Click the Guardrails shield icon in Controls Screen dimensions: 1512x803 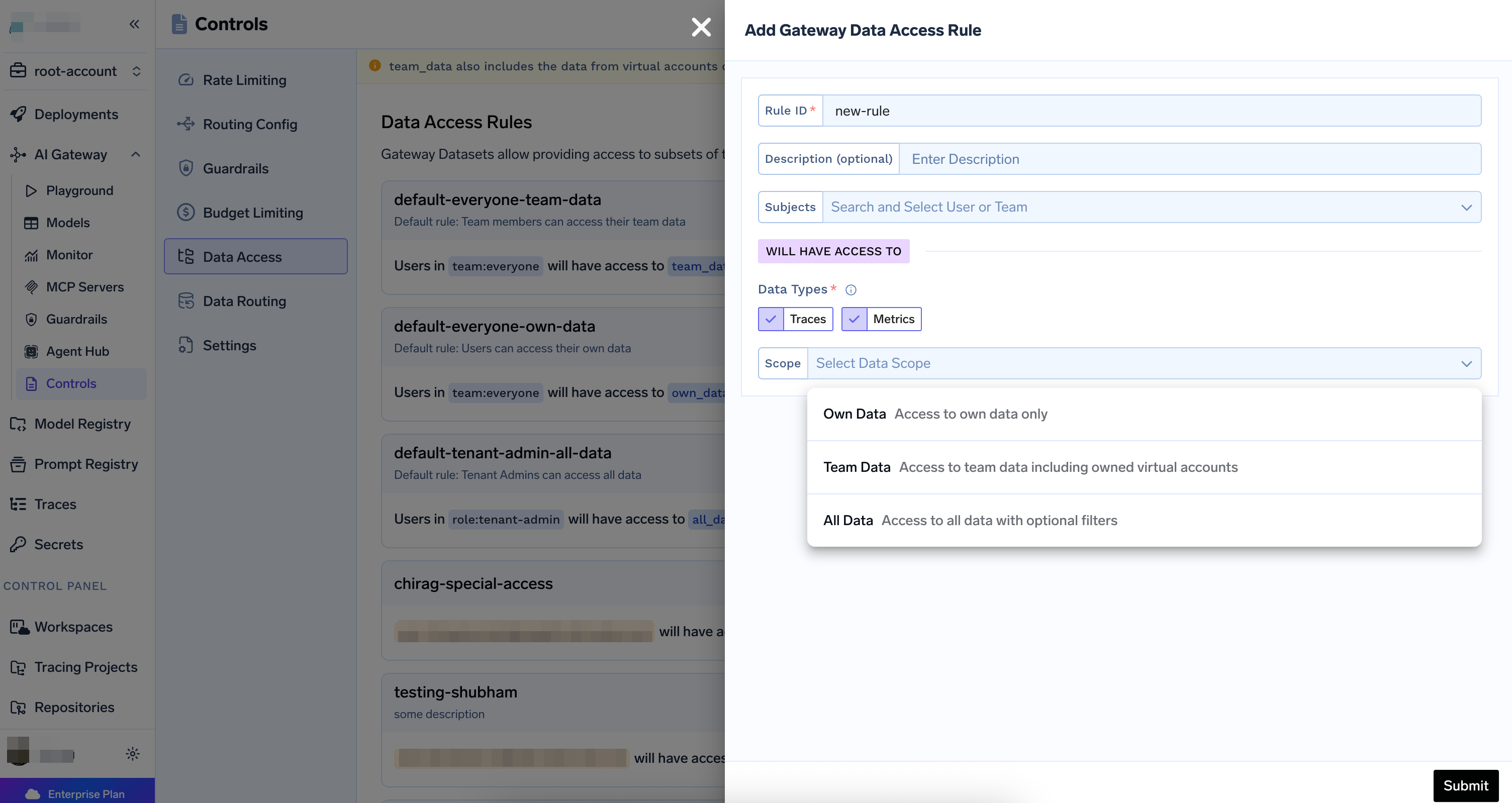(186, 168)
